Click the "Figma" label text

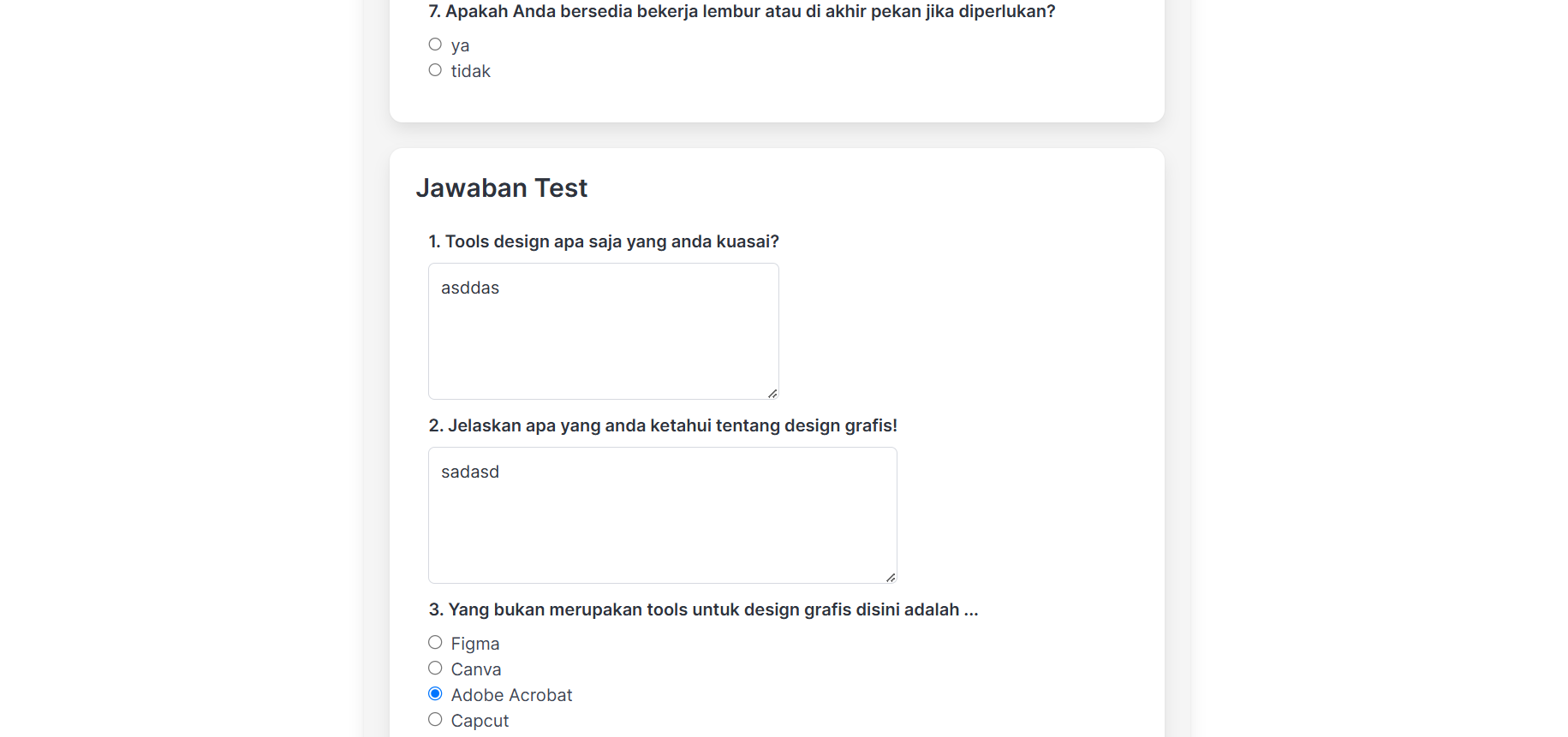475,645
